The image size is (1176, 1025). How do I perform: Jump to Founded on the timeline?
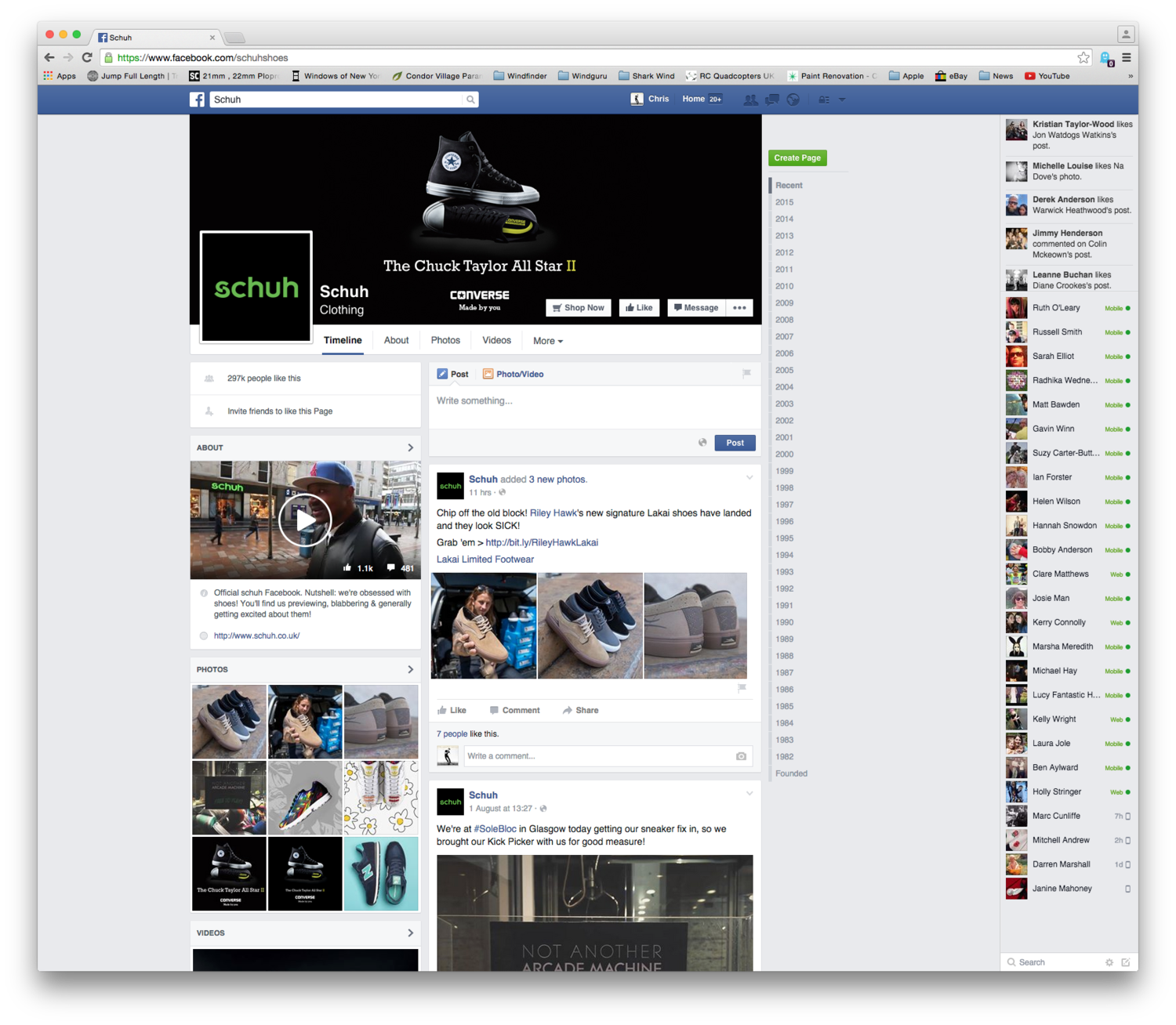pyautogui.click(x=791, y=773)
